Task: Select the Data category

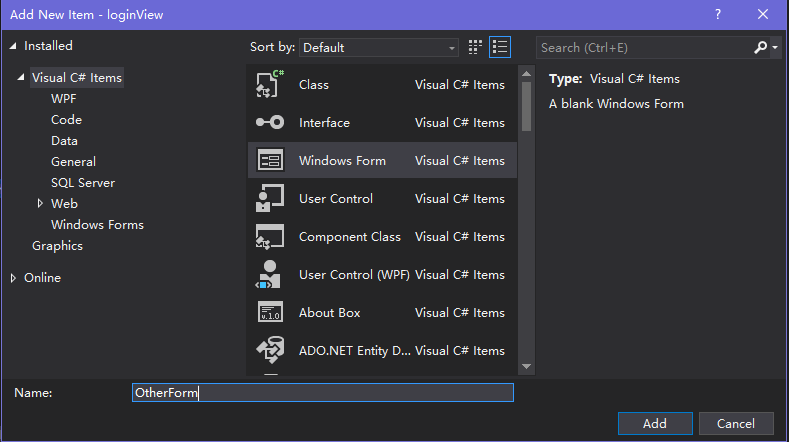Action: pyautogui.click(x=64, y=140)
